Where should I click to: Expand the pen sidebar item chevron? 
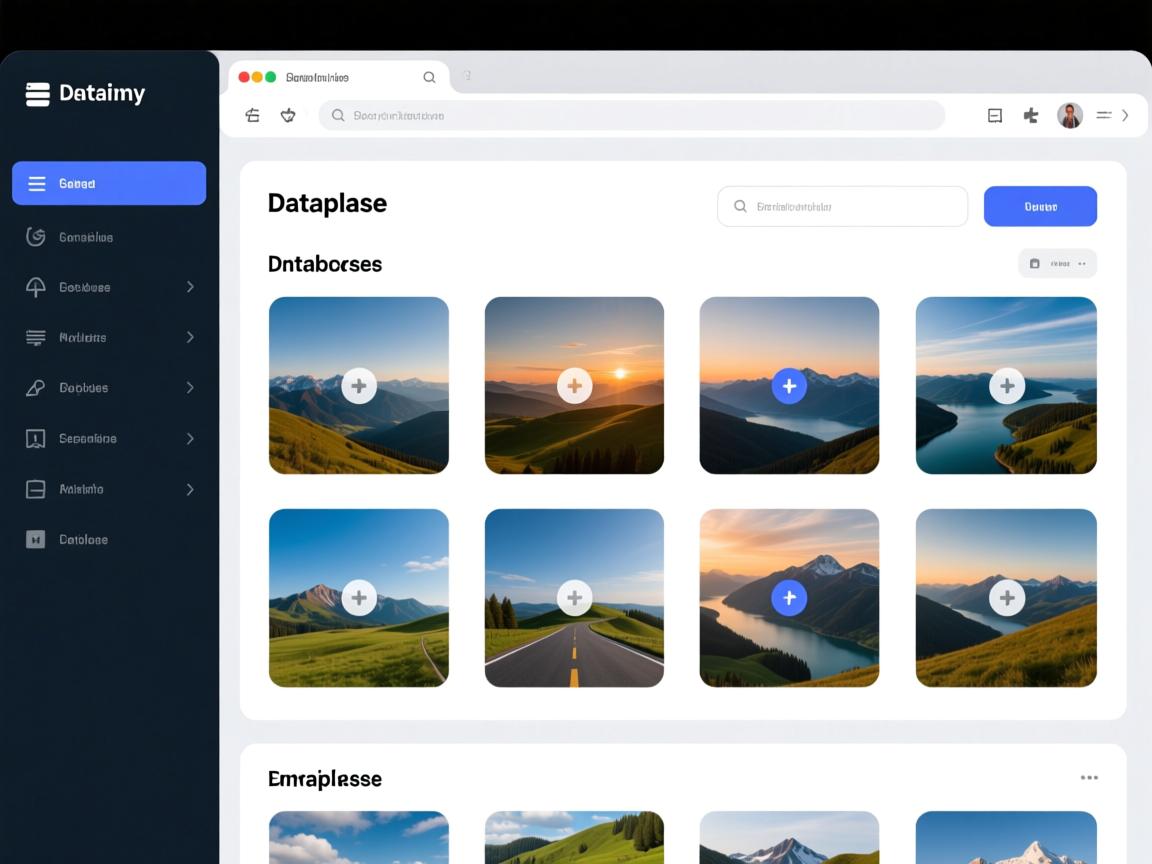coord(190,388)
